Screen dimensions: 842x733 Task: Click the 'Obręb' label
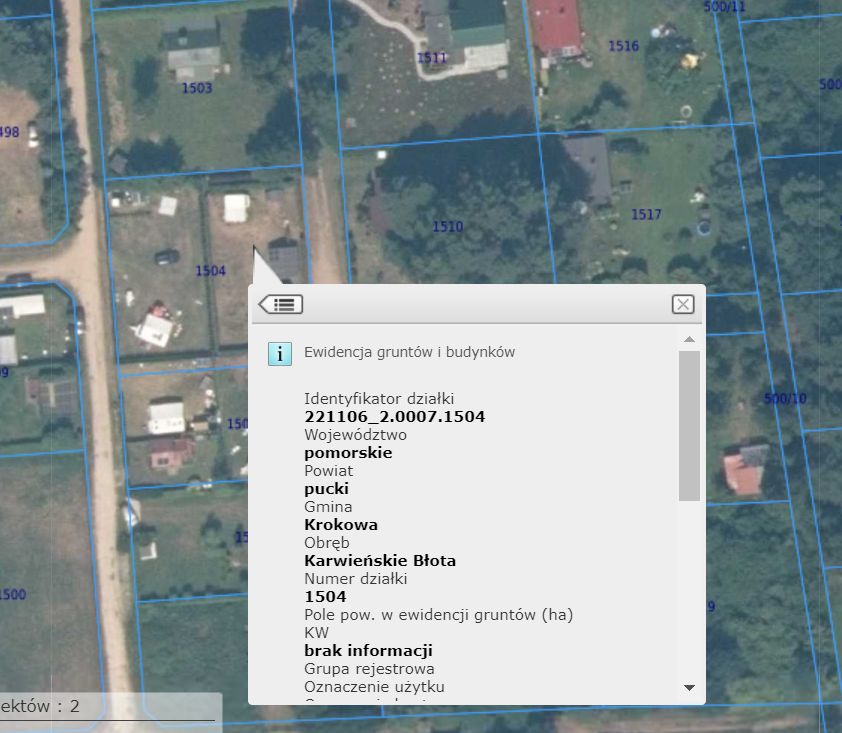pos(326,543)
